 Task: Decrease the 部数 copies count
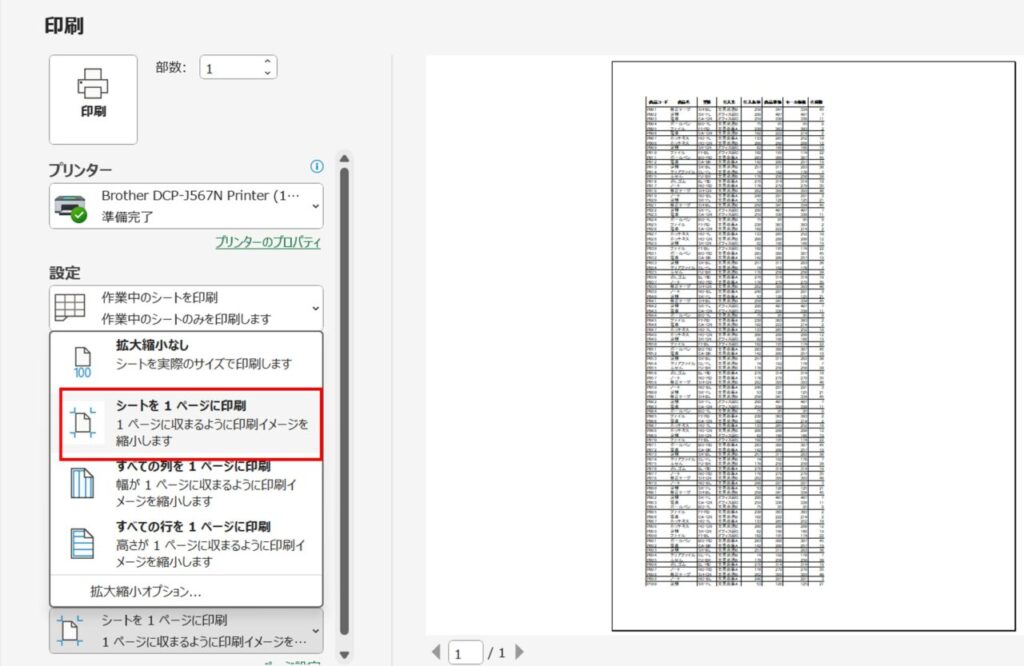tap(268, 73)
